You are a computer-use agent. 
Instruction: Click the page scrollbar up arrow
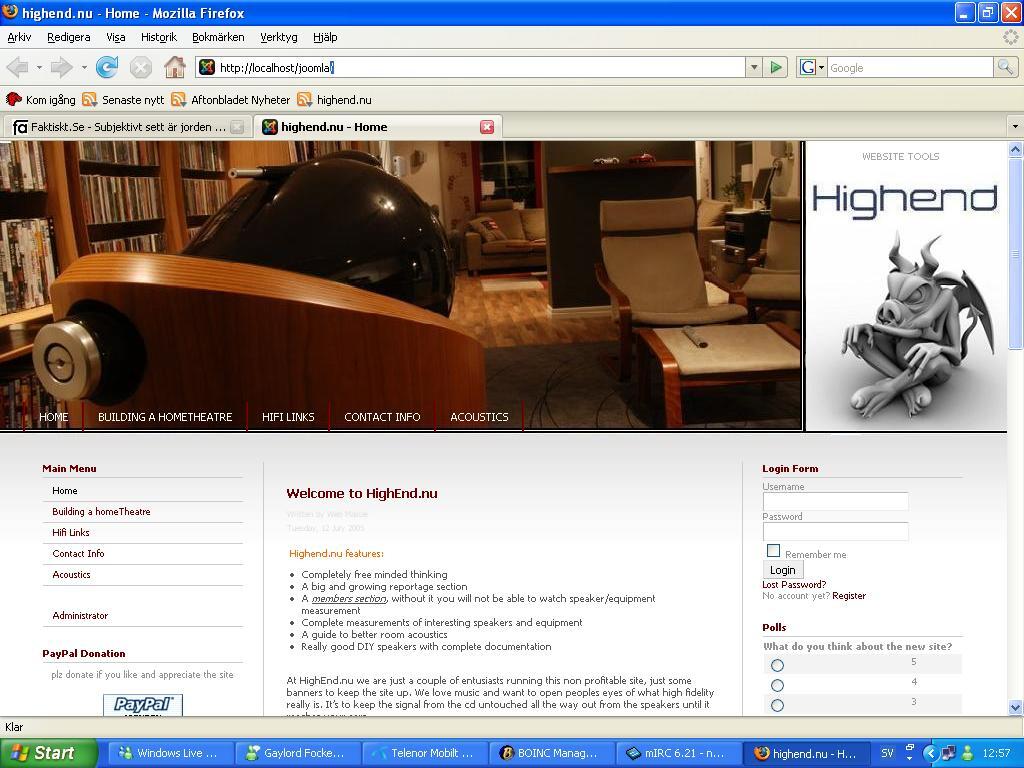[x=1016, y=150]
